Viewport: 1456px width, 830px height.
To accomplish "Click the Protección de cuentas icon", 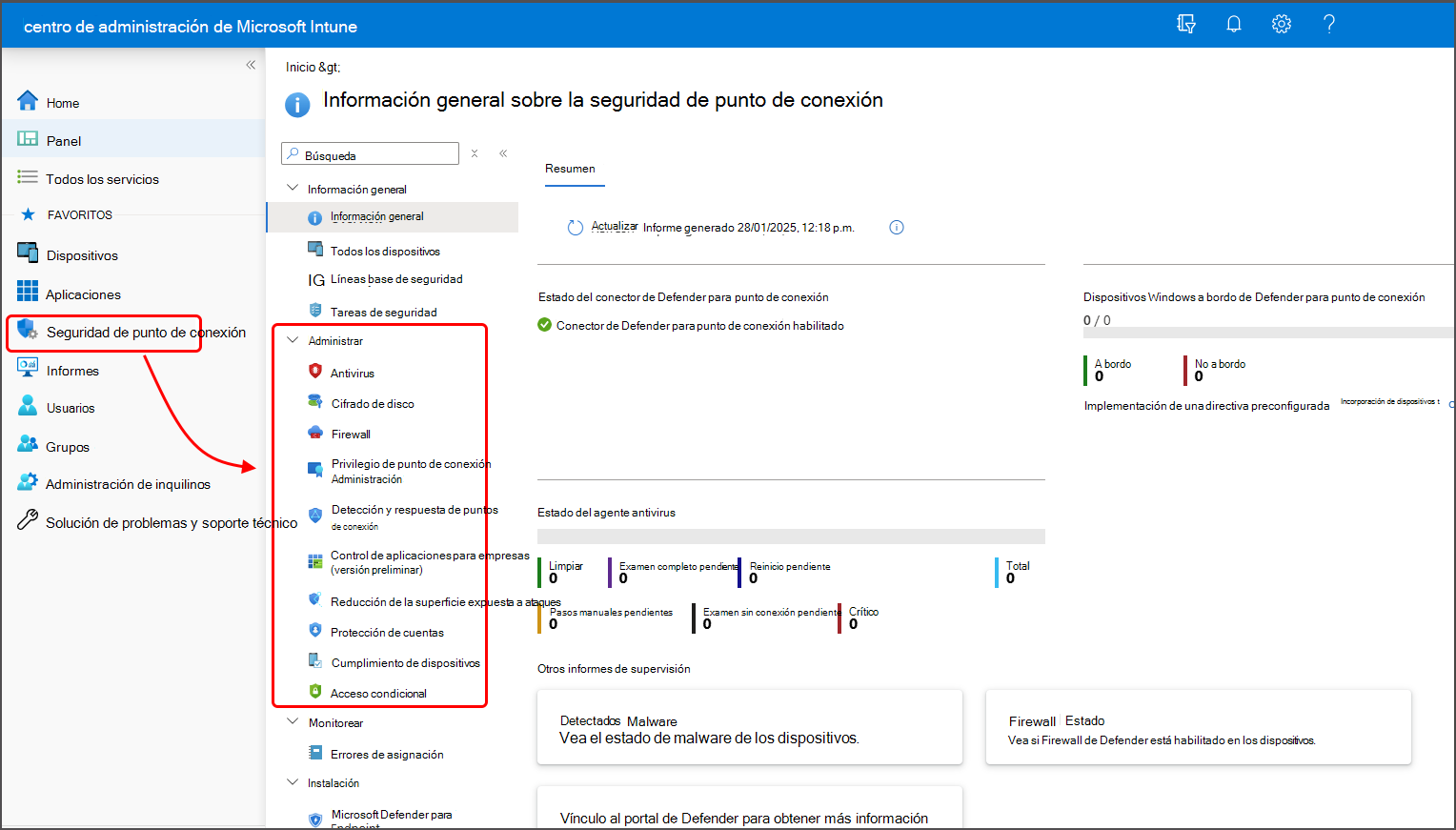I will click(x=315, y=631).
